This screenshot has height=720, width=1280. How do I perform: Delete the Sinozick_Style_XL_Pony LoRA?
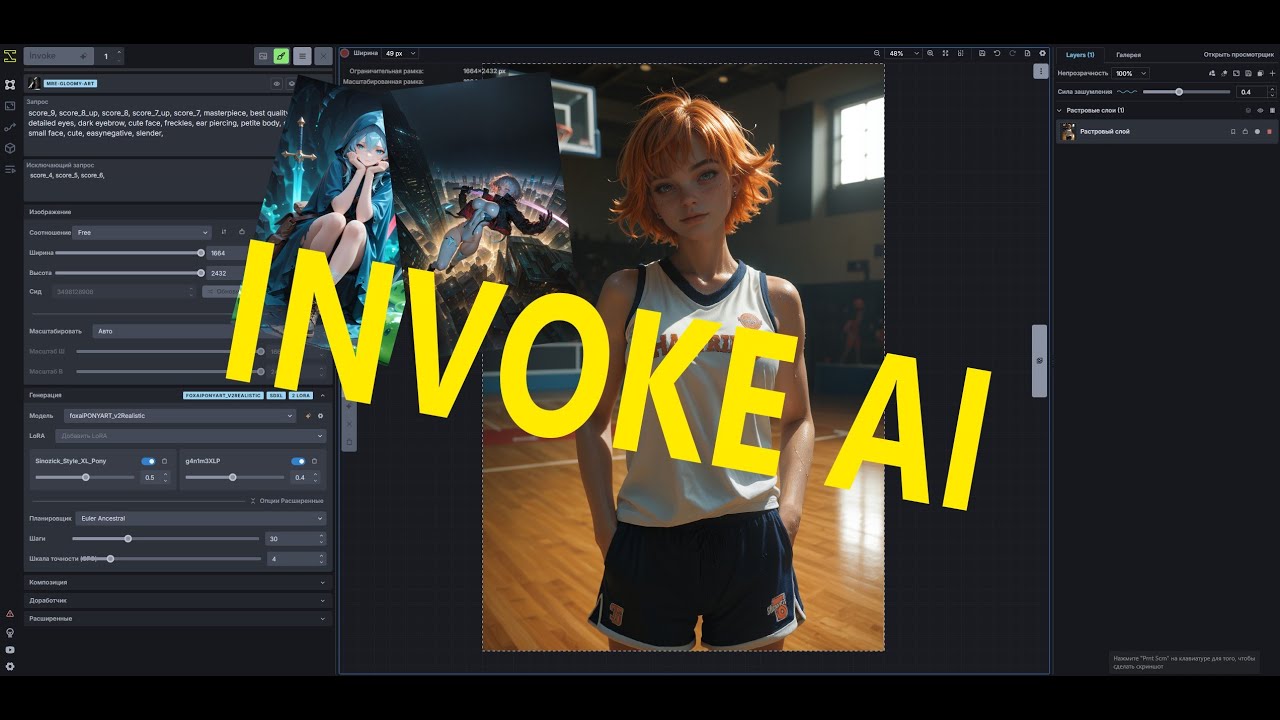(x=165, y=461)
